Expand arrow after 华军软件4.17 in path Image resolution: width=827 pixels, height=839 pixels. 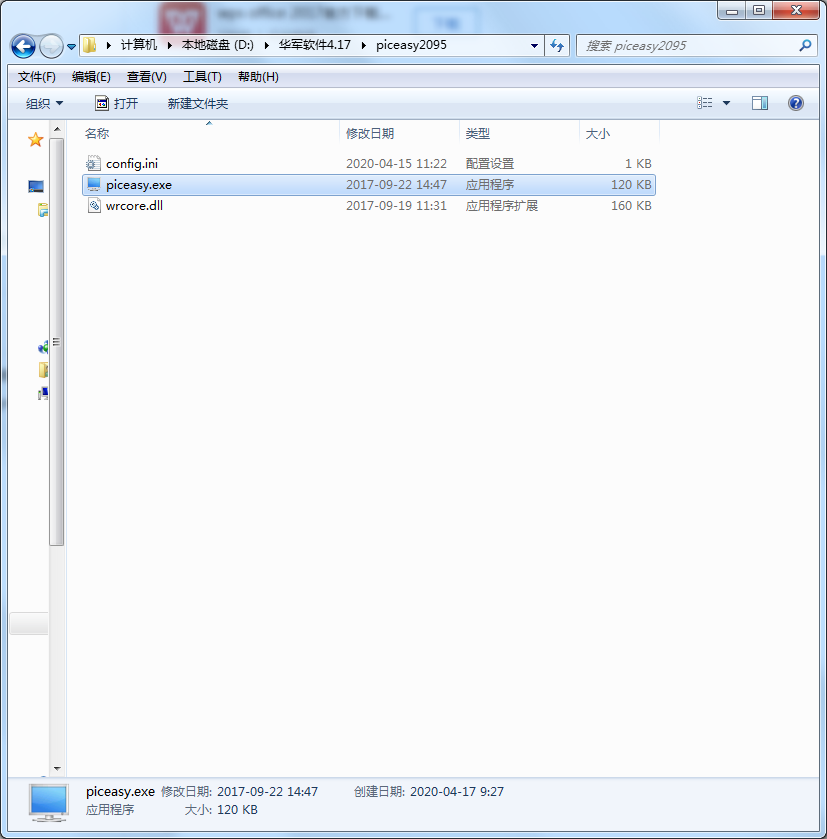click(364, 45)
